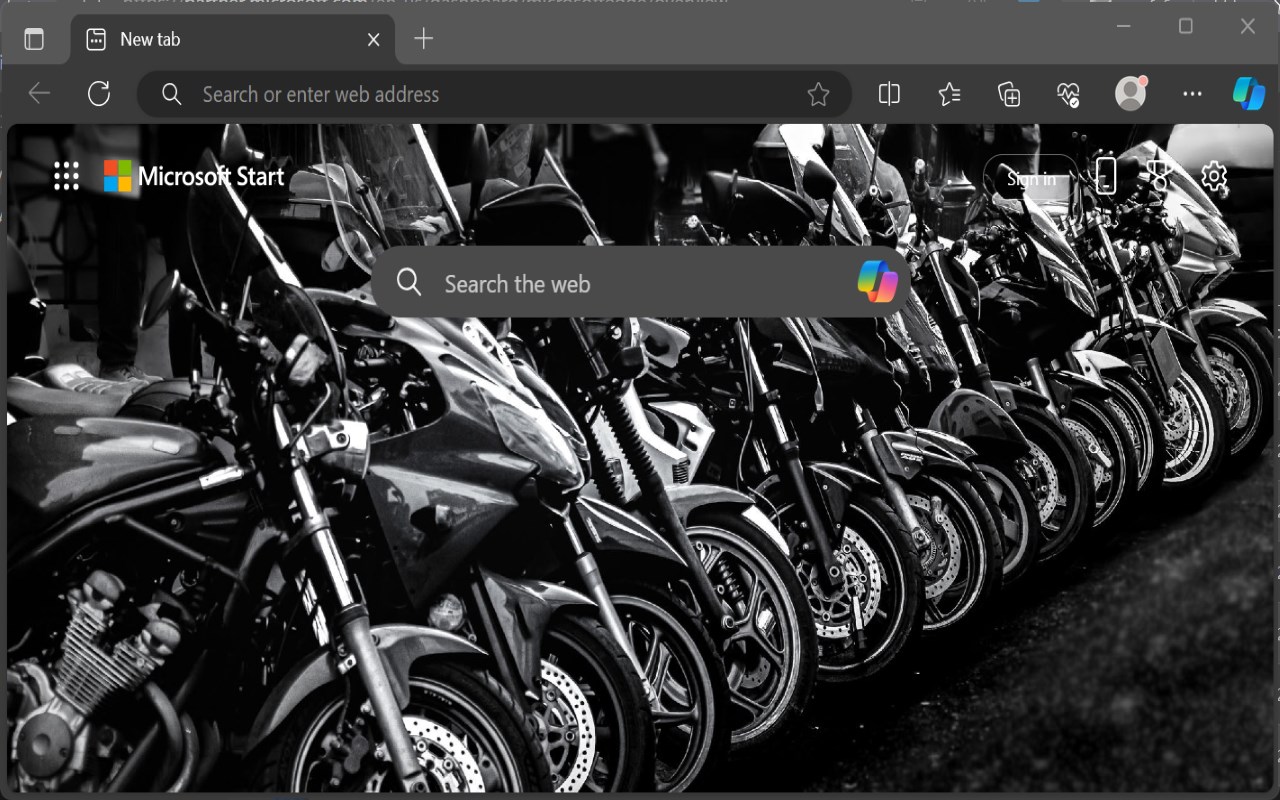
Task: Click the magnifier in web search box
Action: (409, 282)
